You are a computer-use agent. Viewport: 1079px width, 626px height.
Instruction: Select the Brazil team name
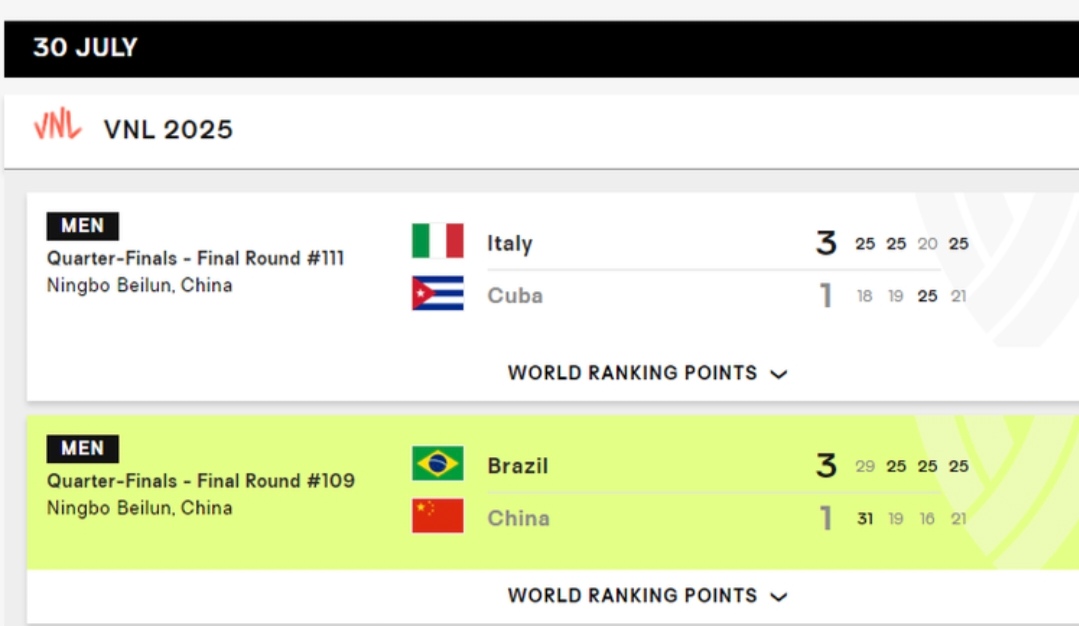517,466
